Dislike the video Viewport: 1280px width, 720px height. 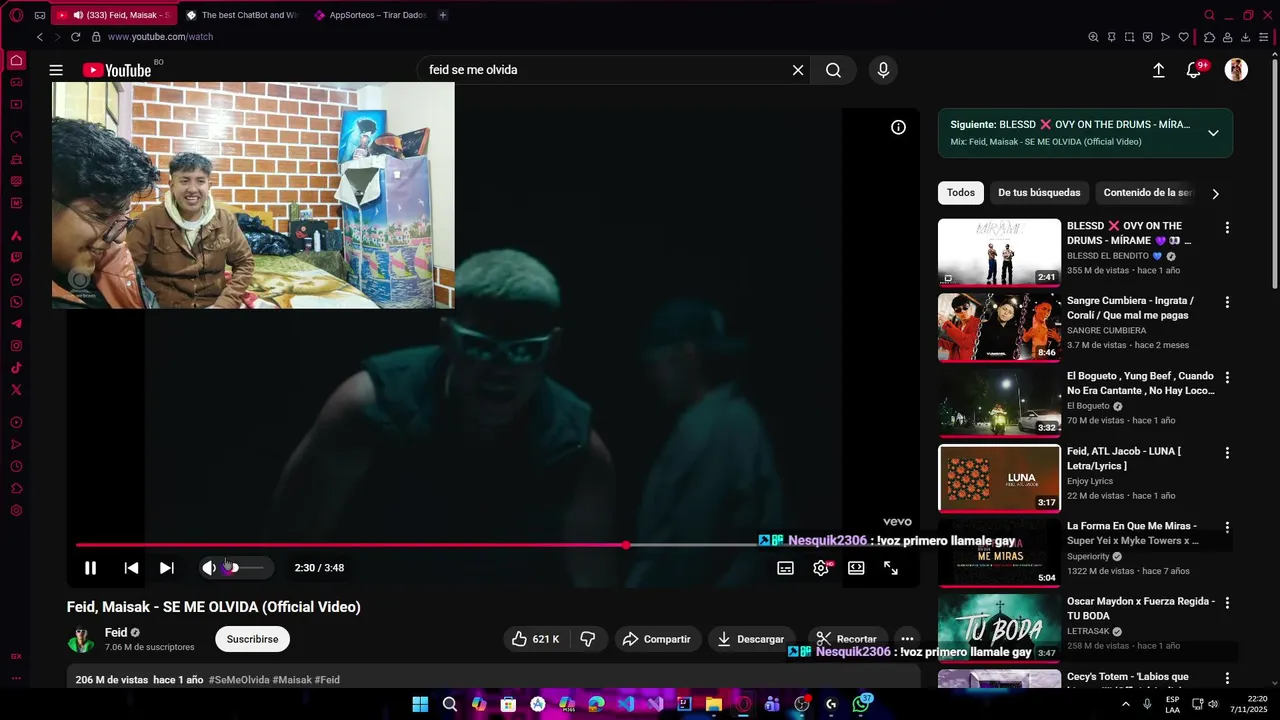click(x=588, y=639)
